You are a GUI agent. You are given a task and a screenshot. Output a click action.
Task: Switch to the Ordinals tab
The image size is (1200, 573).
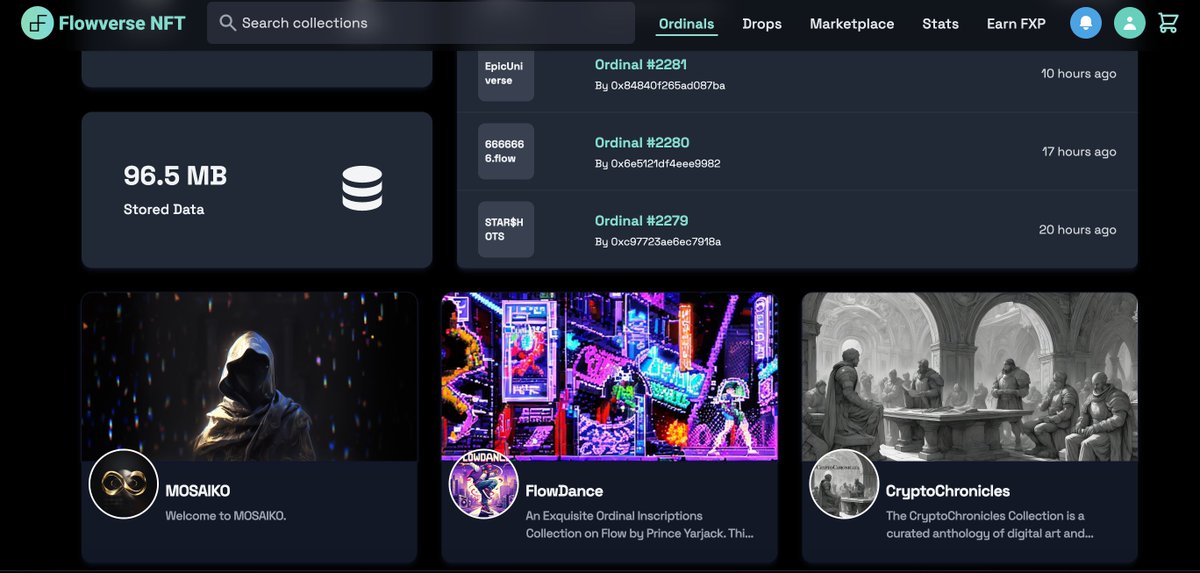686,23
